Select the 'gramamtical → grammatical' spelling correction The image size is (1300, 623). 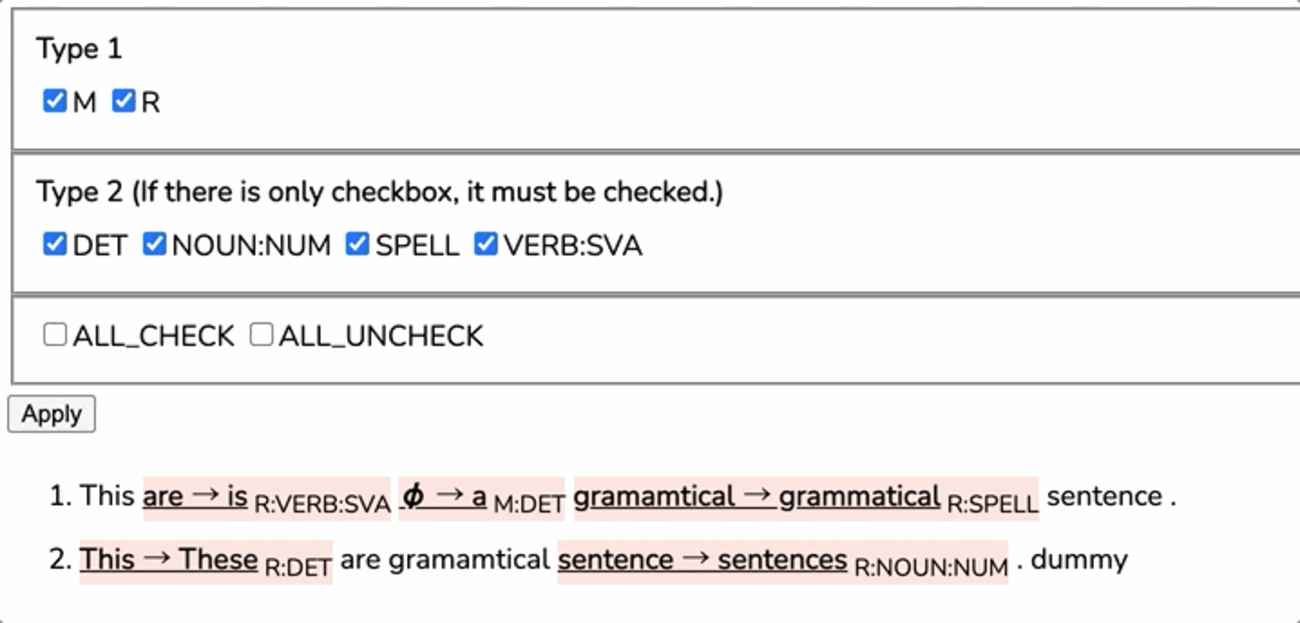point(756,496)
